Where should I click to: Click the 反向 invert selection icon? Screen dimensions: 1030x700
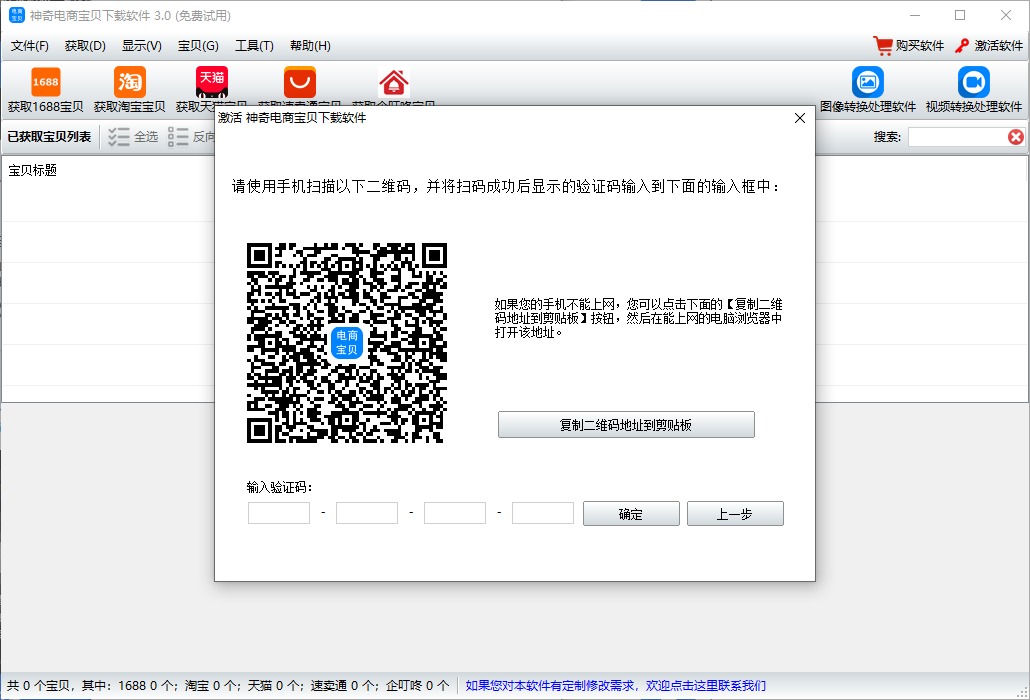178,137
